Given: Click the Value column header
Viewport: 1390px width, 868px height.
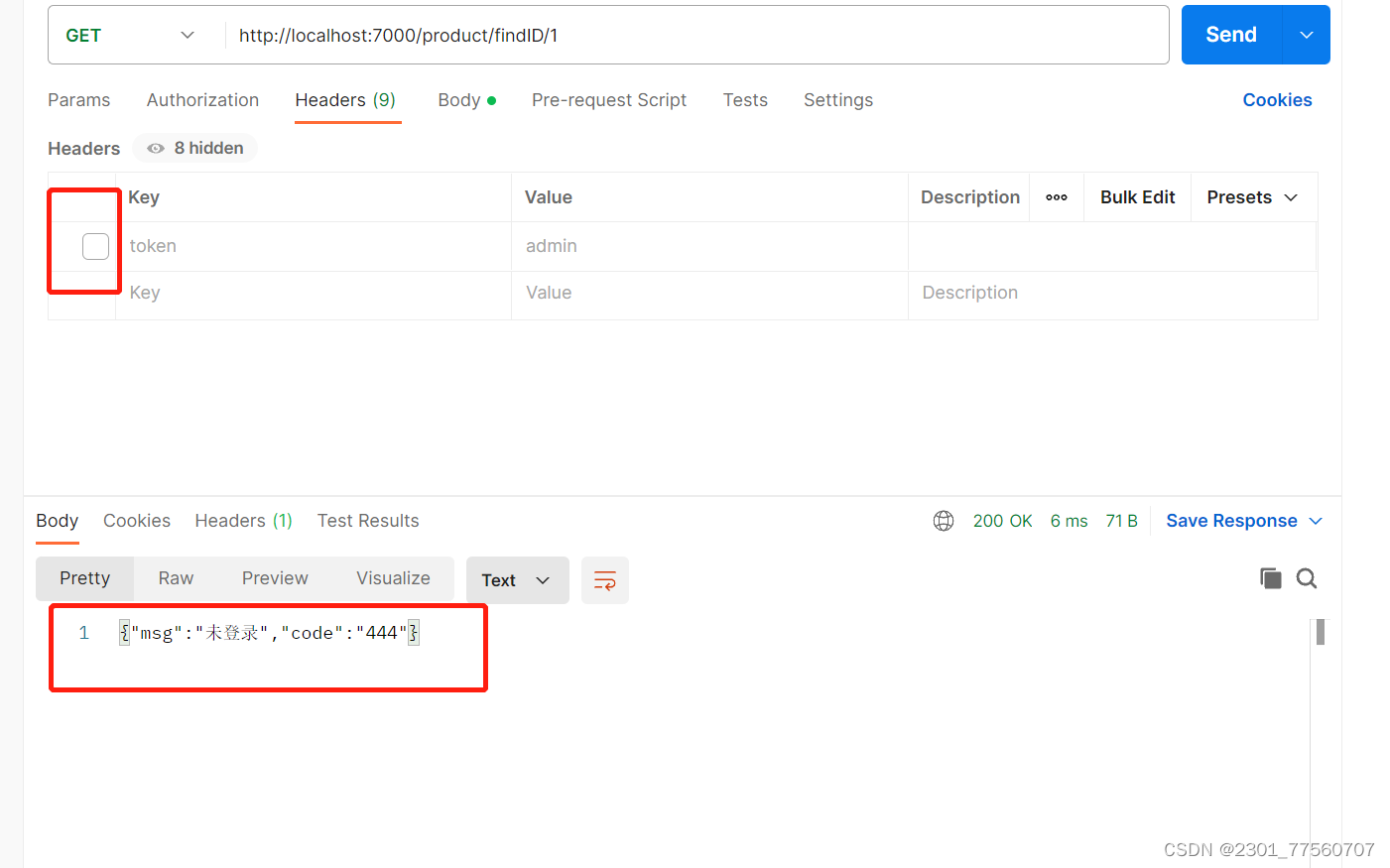Looking at the screenshot, I should tap(549, 197).
